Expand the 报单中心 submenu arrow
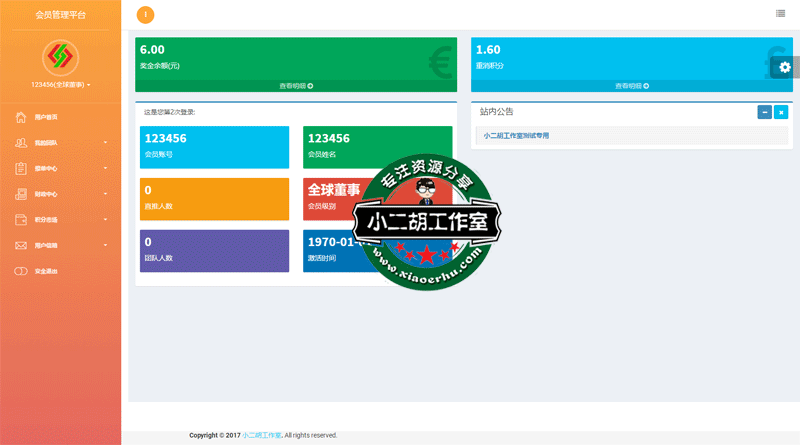This screenshot has width=800, height=445. coord(104,169)
